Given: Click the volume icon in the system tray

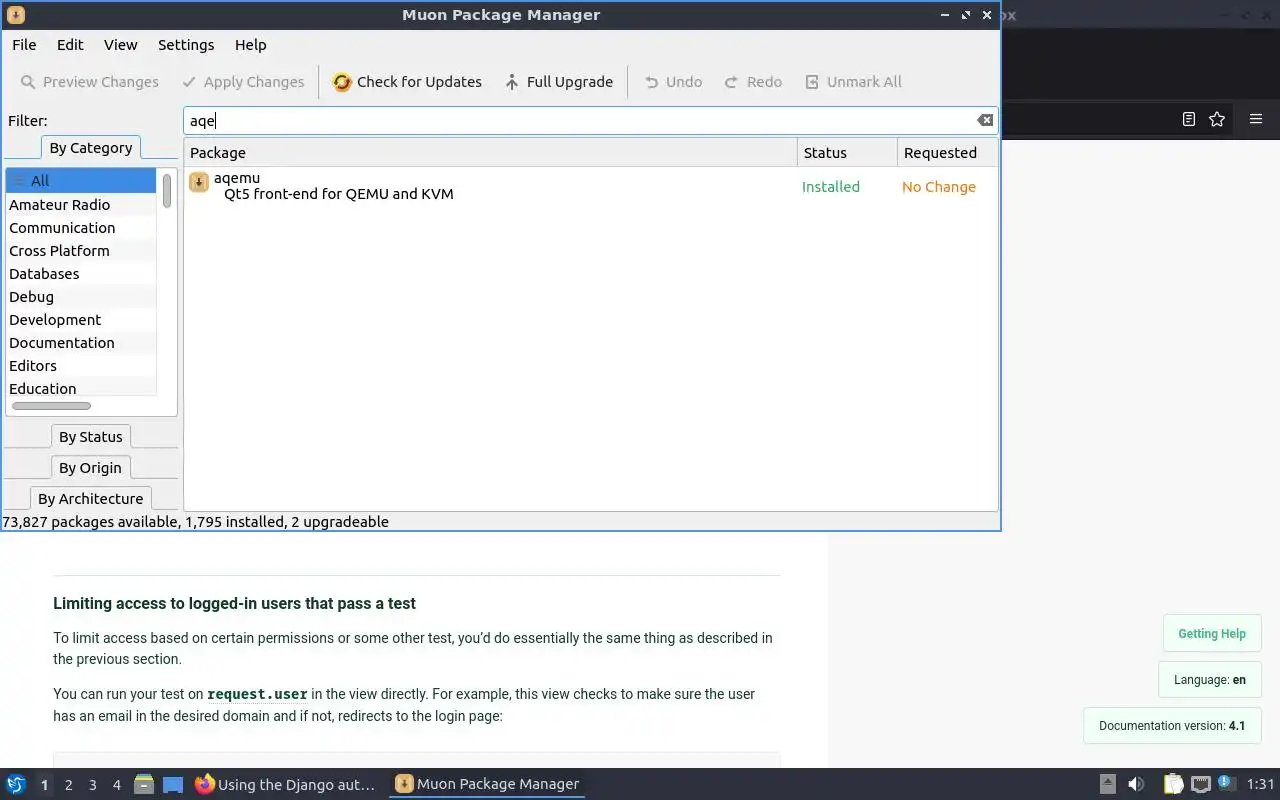Looking at the screenshot, I should 1136,784.
